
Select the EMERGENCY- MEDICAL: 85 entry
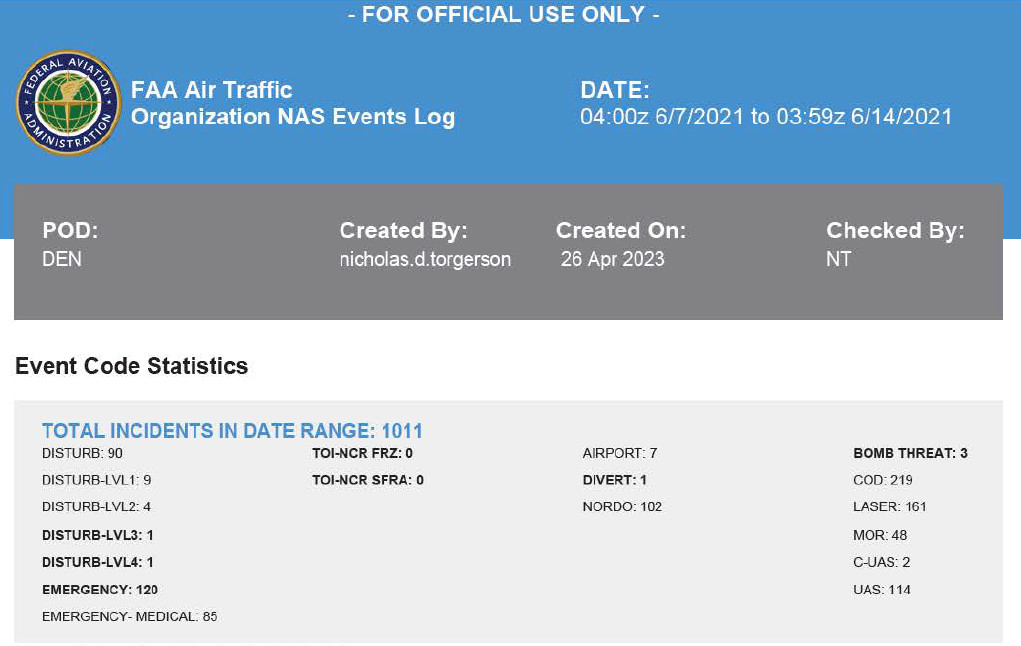pos(129,617)
